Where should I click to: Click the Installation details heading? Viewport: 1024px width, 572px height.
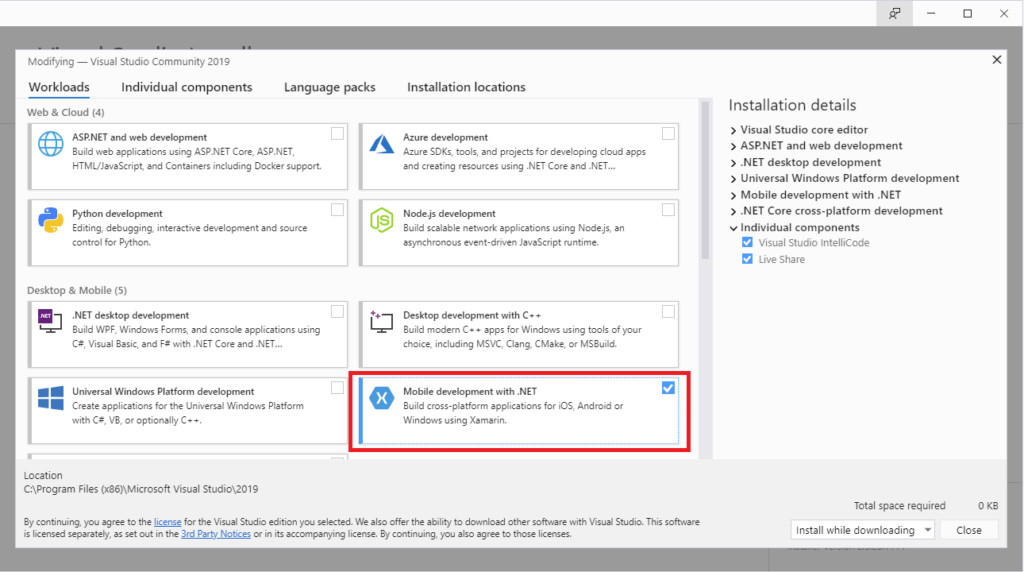[792, 105]
